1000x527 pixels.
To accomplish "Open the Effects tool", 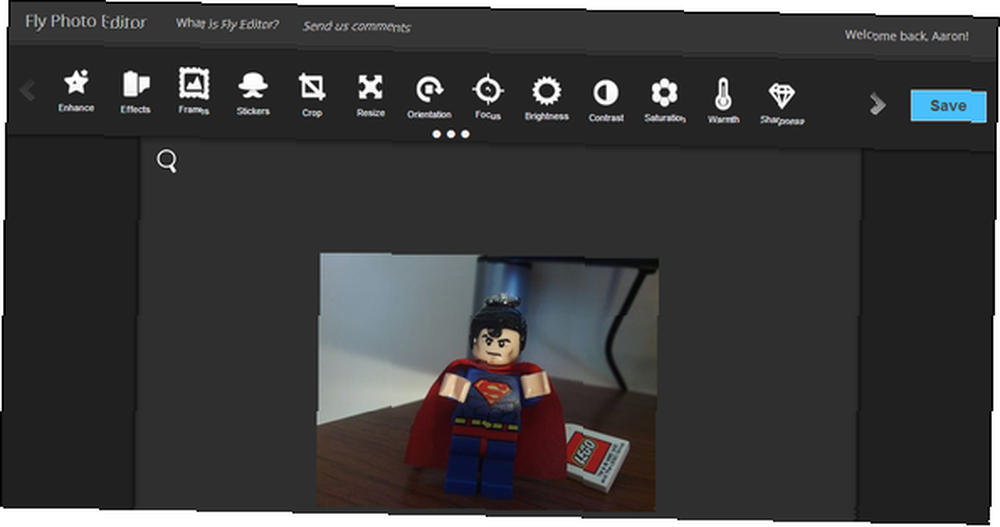I will point(135,92).
